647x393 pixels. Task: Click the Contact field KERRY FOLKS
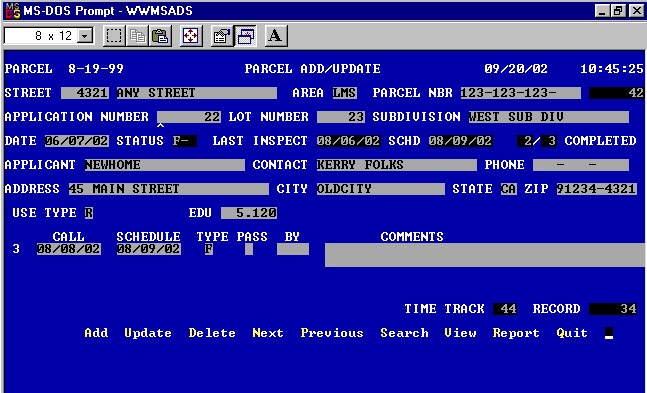397,165
